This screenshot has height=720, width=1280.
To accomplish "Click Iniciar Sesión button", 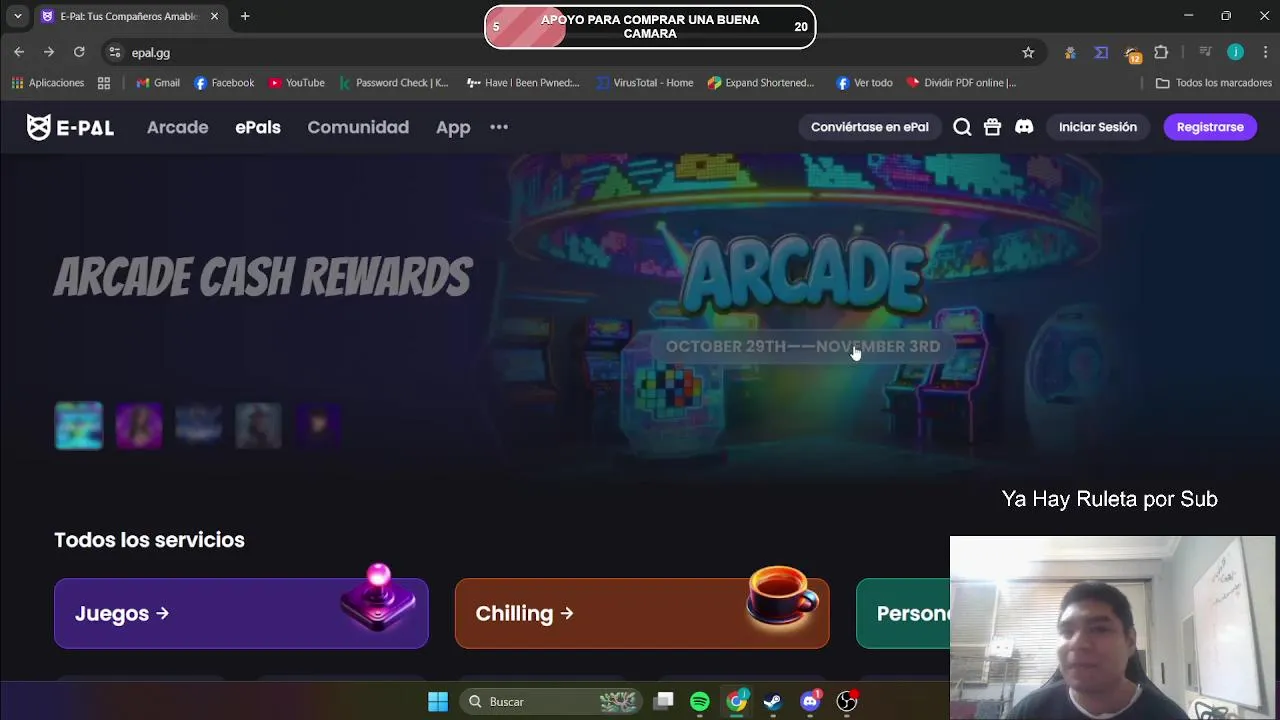I will pos(1098,127).
